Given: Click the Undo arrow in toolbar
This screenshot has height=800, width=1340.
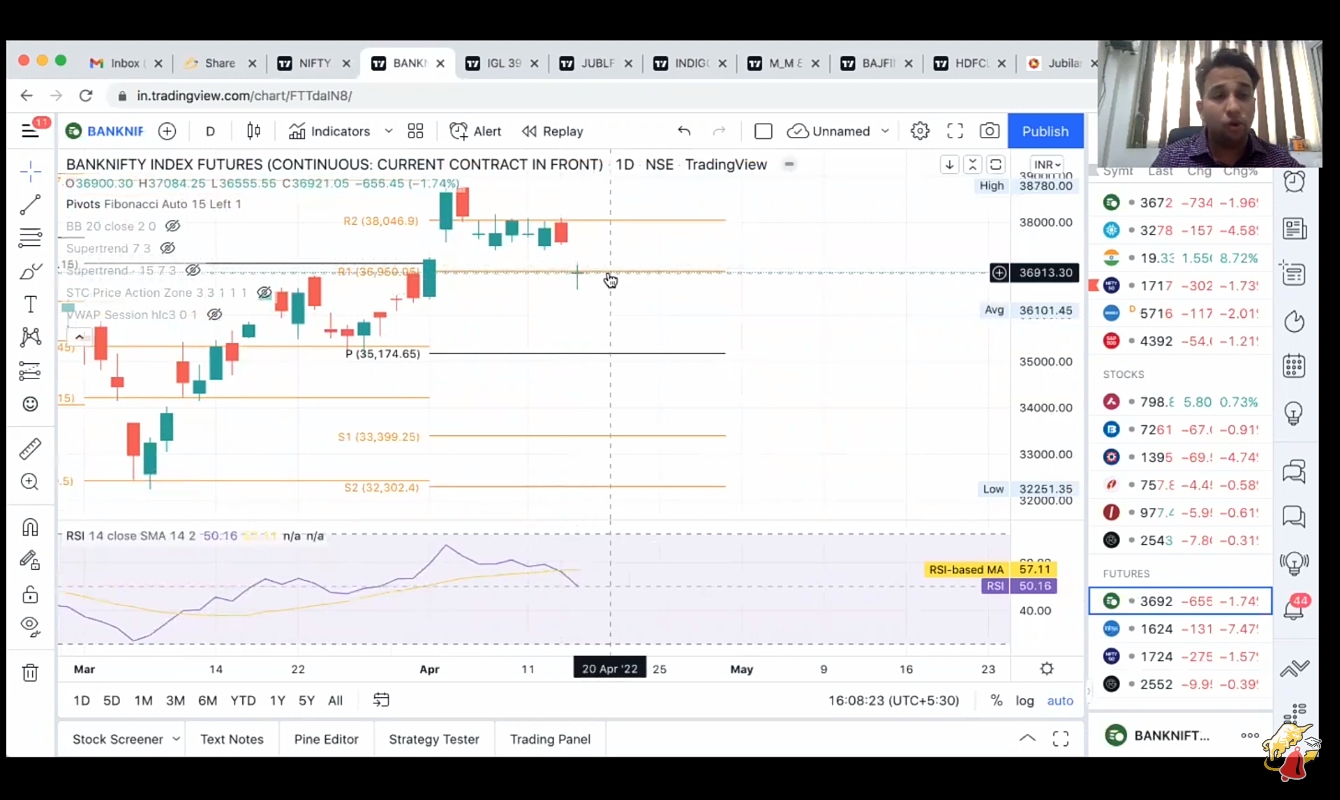Looking at the screenshot, I should [684, 131].
